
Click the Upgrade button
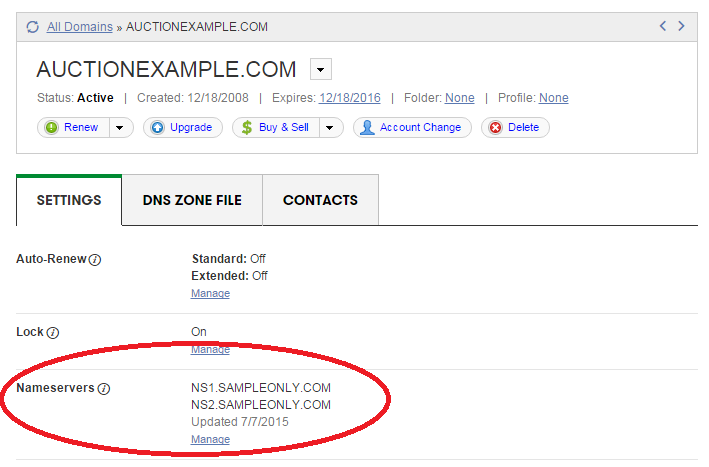(x=182, y=127)
